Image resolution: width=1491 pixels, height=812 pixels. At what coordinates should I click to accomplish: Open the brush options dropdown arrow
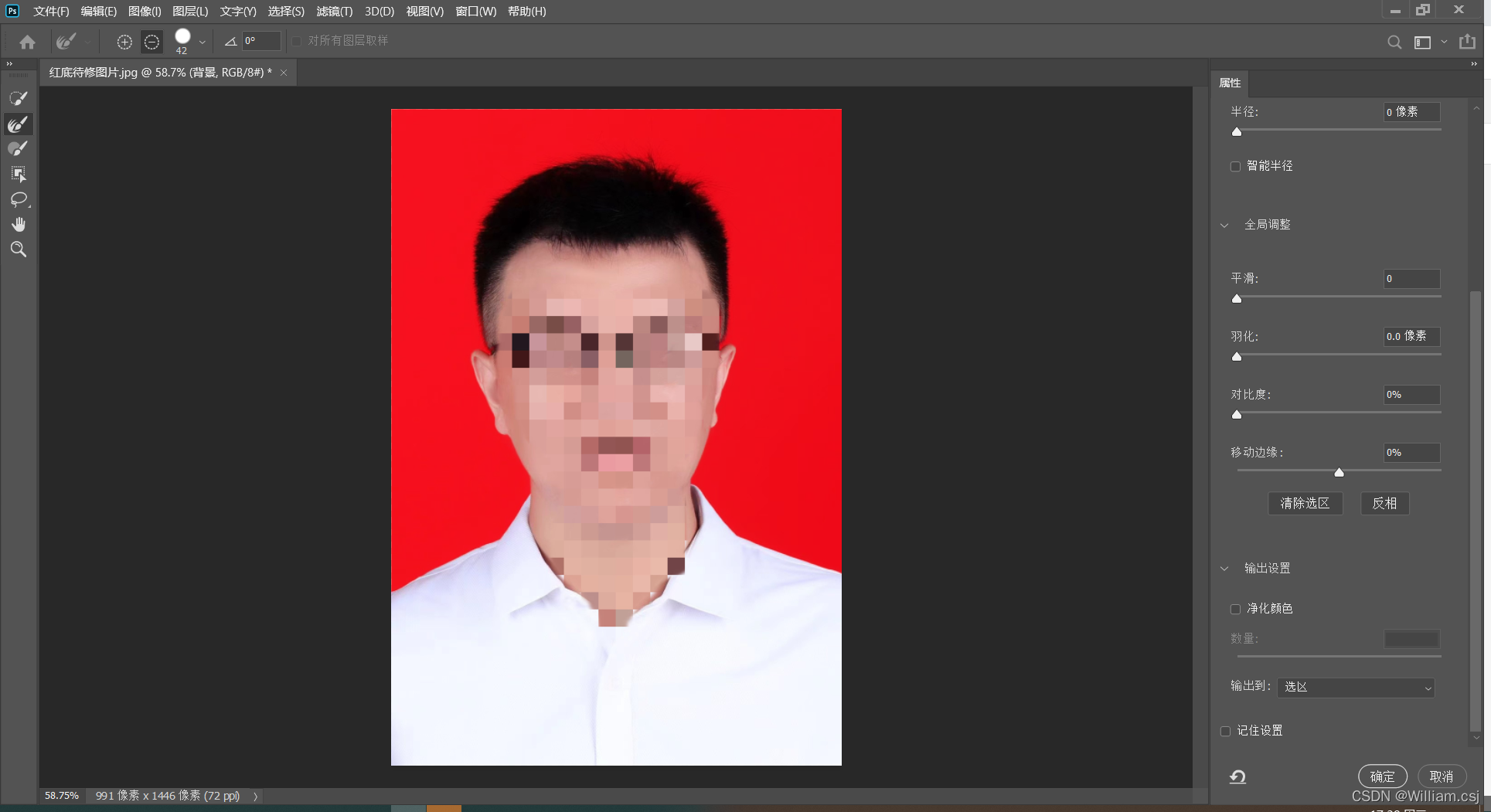(x=202, y=42)
